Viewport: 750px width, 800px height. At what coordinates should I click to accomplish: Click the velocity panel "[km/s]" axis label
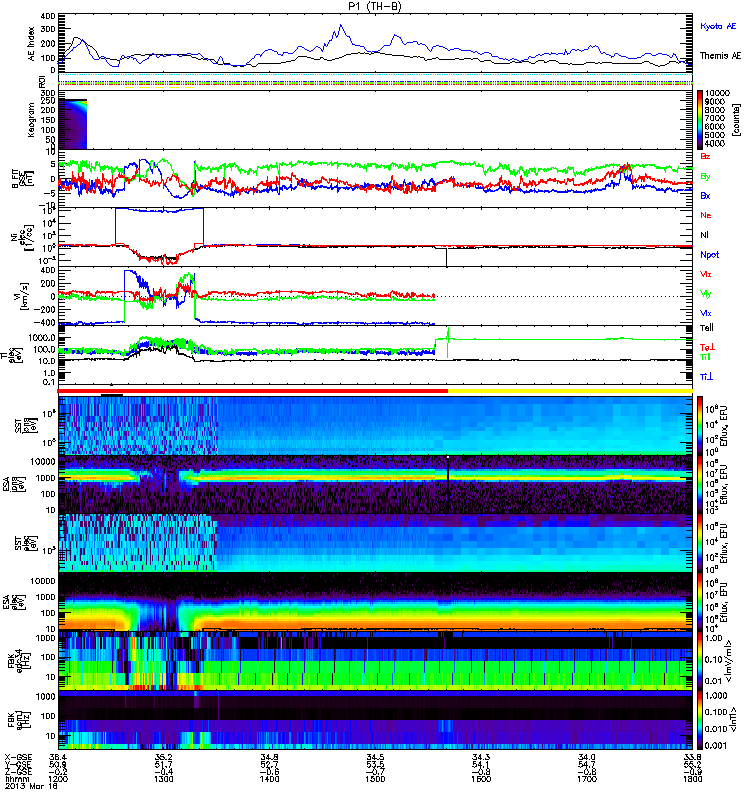[x=23, y=296]
